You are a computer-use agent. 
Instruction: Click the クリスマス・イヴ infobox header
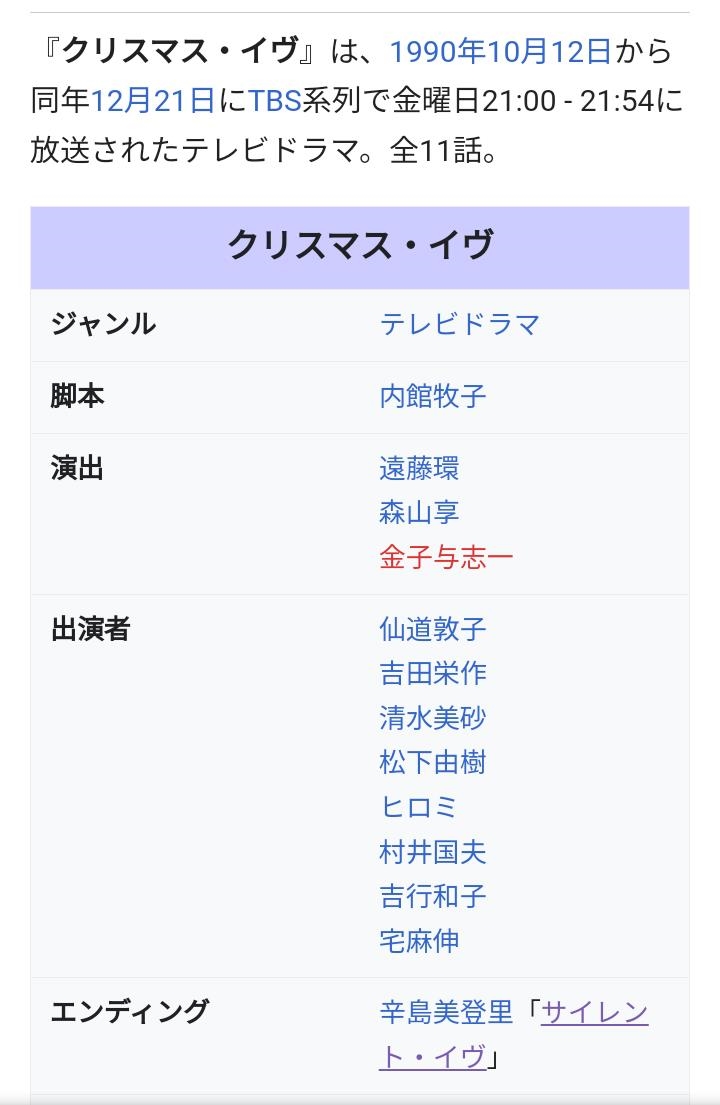[x=360, y=246]
